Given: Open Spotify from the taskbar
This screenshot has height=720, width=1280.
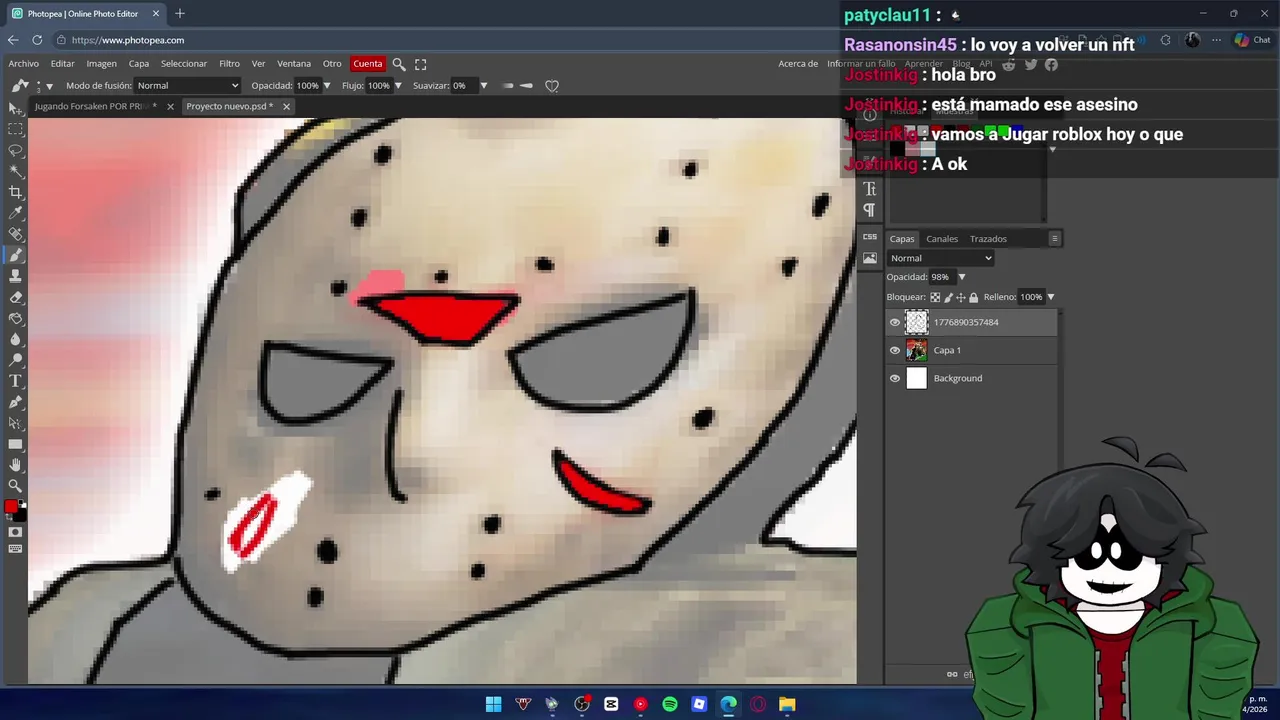Looking at the screenshot, I should coord(670,704).
